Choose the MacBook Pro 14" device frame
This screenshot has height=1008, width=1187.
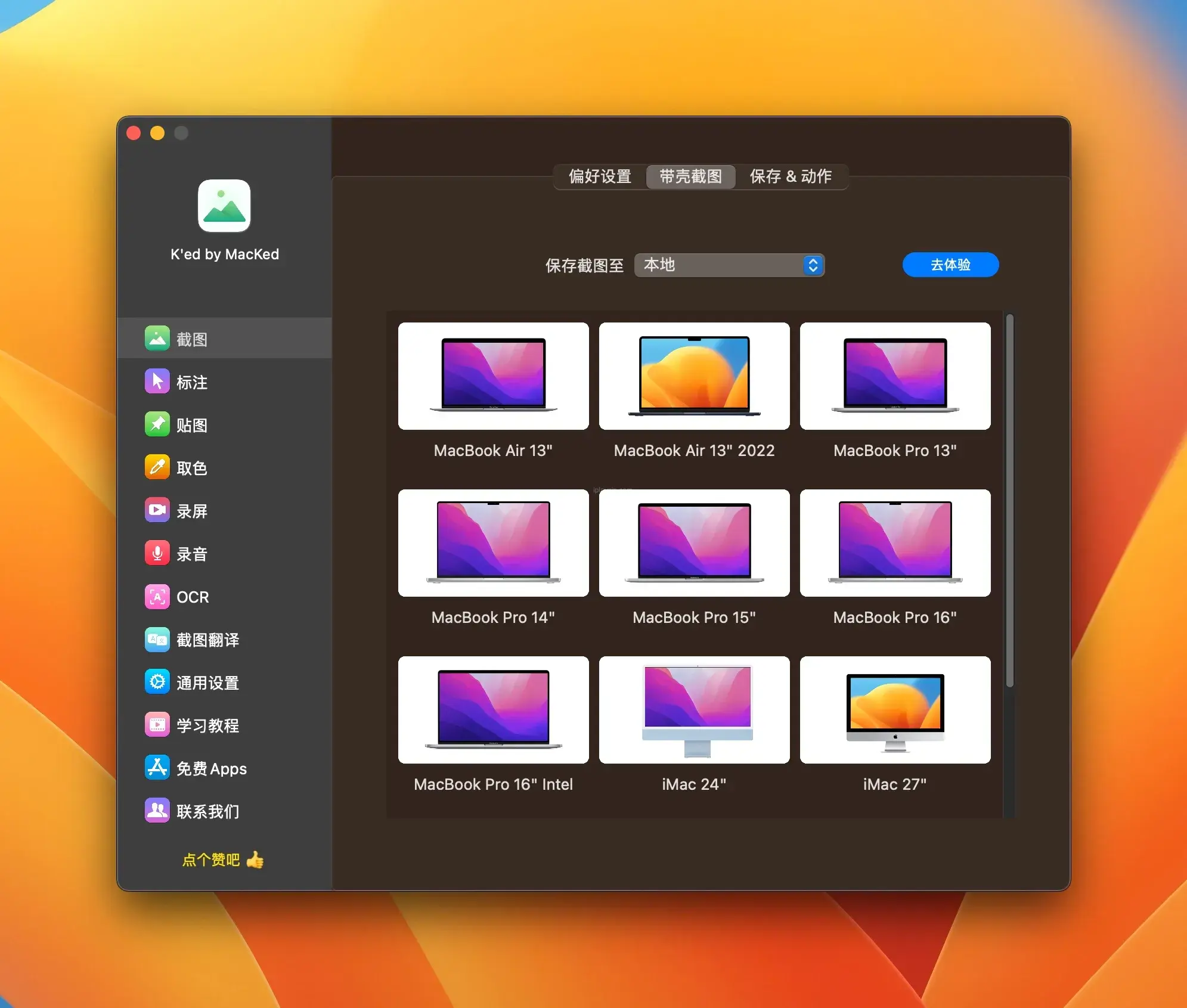[x=494, y=543]
